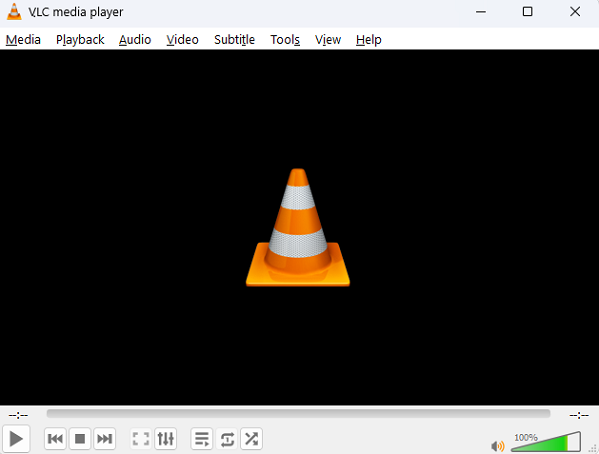Set volume on the green volume slider

pyautogui.click(x=546, y=441)
